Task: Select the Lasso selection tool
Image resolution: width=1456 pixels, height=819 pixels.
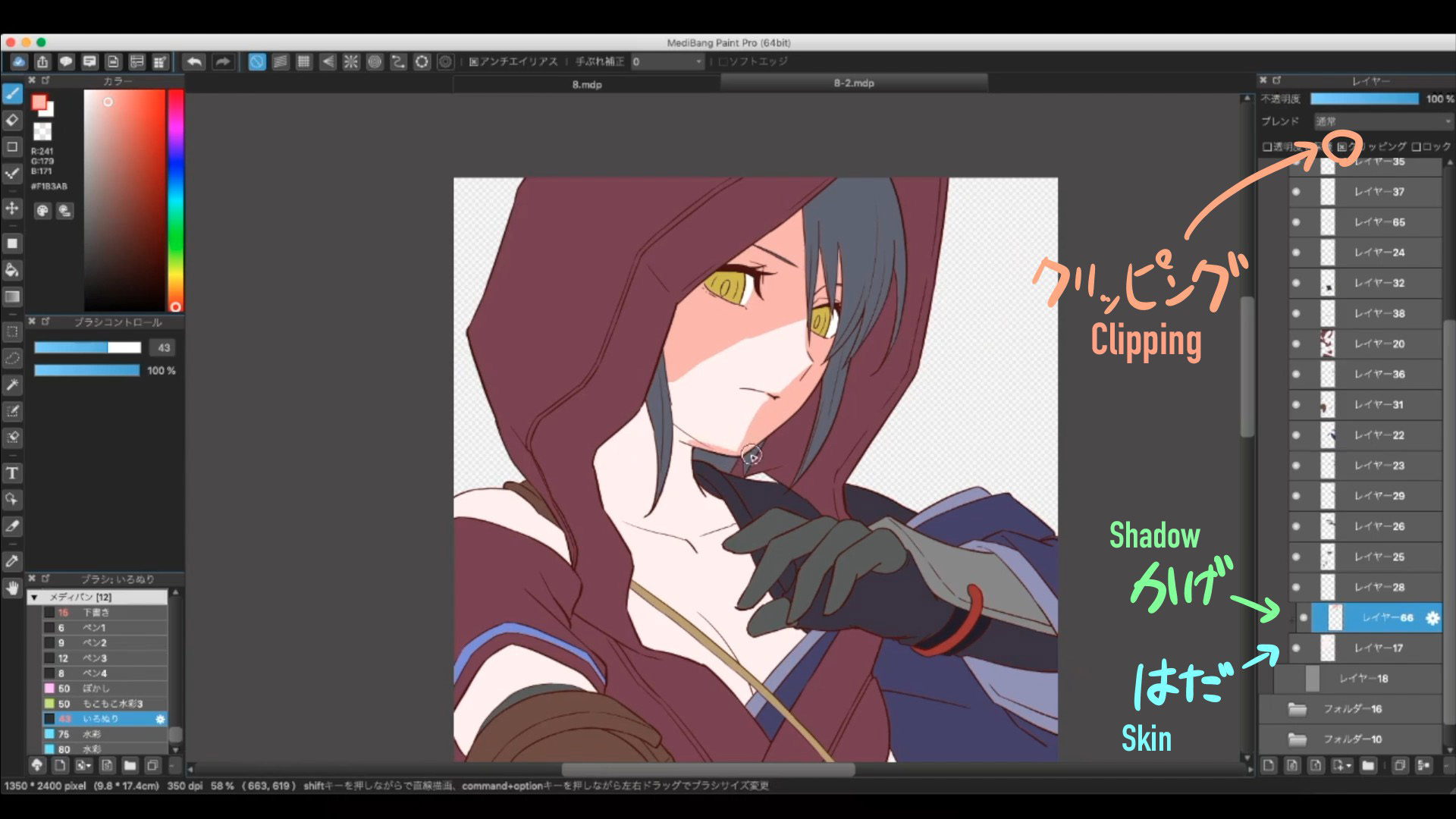Action: (x=12, y=358)
